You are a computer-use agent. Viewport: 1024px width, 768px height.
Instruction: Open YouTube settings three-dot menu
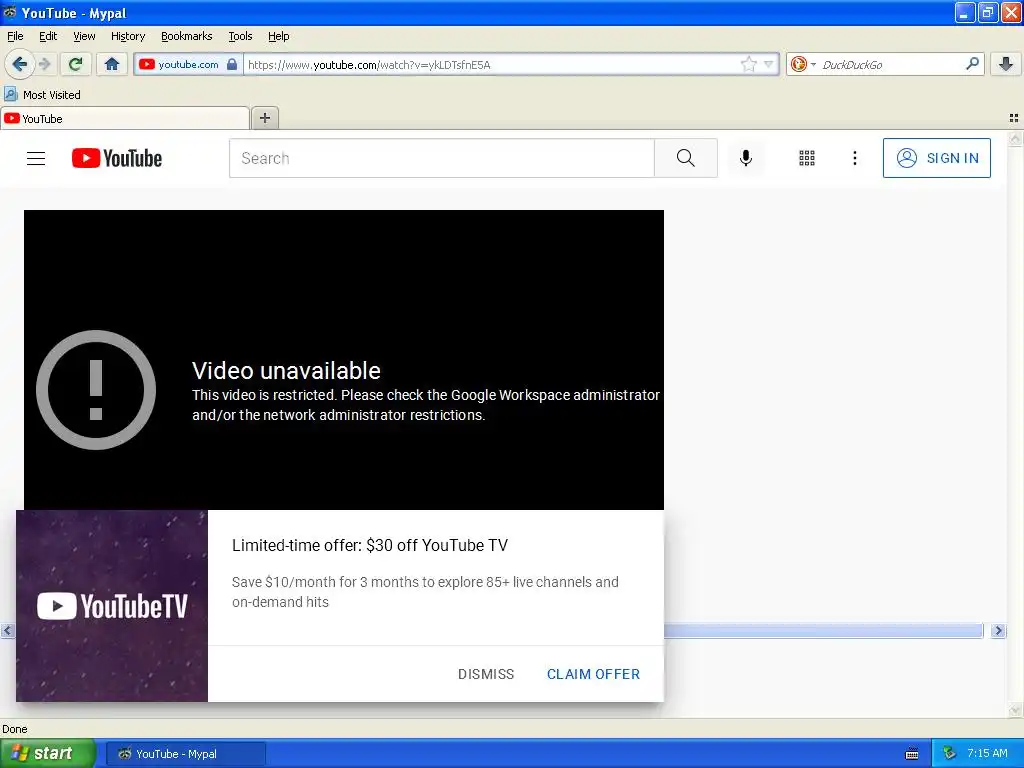coord(855,158)
